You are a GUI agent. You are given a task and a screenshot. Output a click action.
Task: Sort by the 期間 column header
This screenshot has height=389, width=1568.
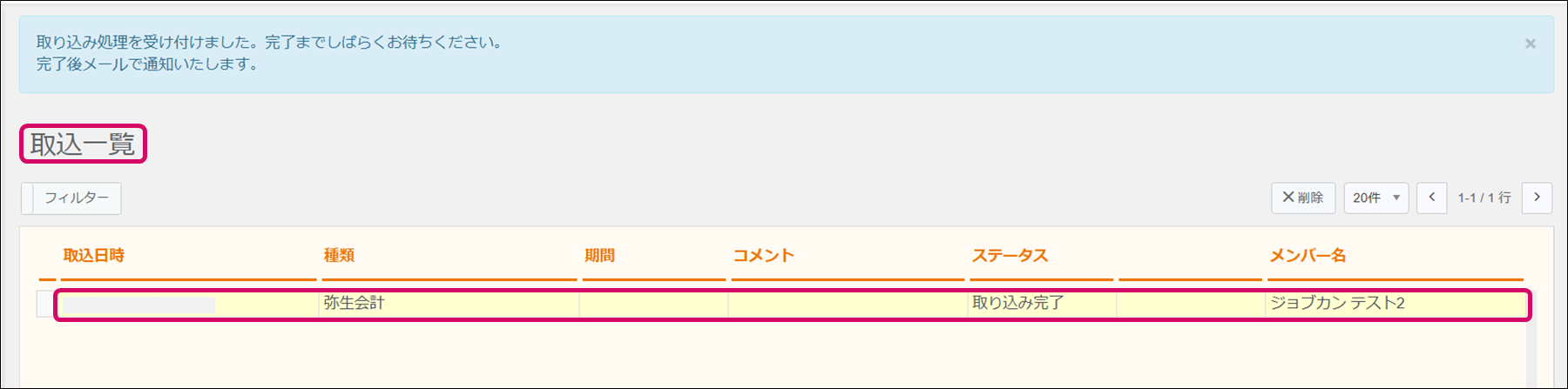(599, 256)
